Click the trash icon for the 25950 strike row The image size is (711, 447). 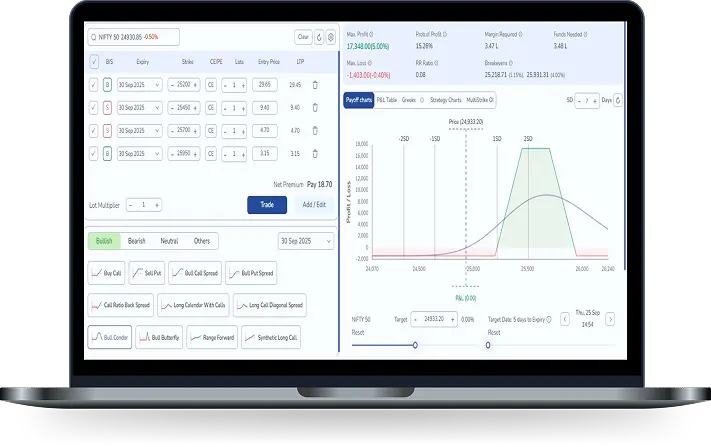(315, 153)
